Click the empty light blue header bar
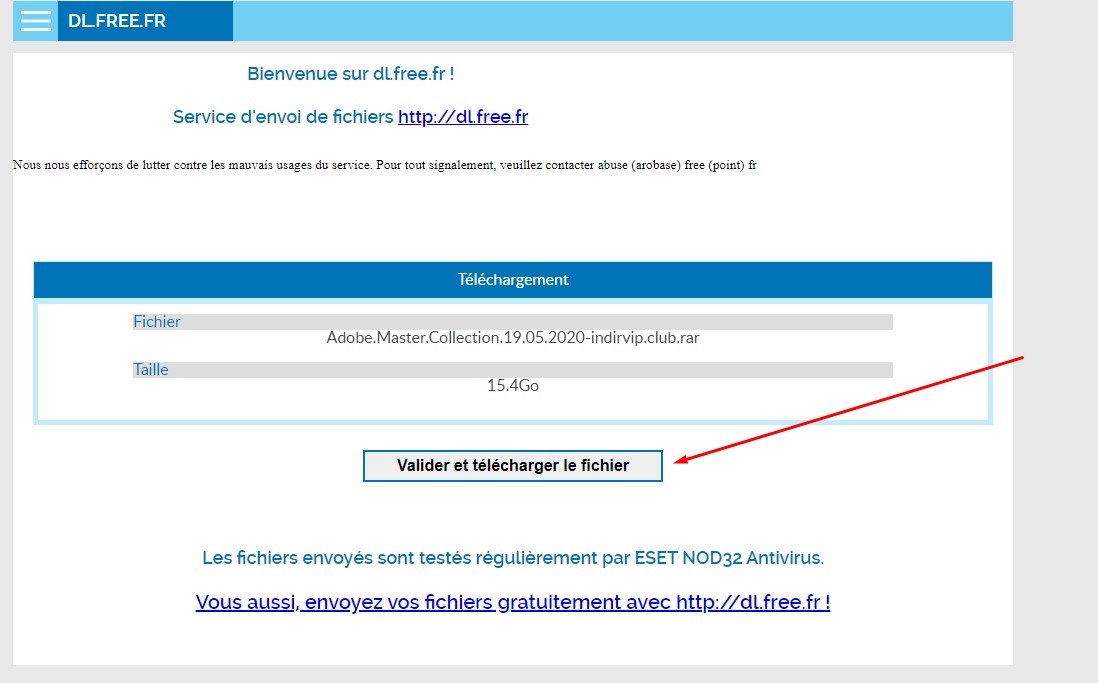The width and height of the screenshot is (1098, 683). (620, 21)
